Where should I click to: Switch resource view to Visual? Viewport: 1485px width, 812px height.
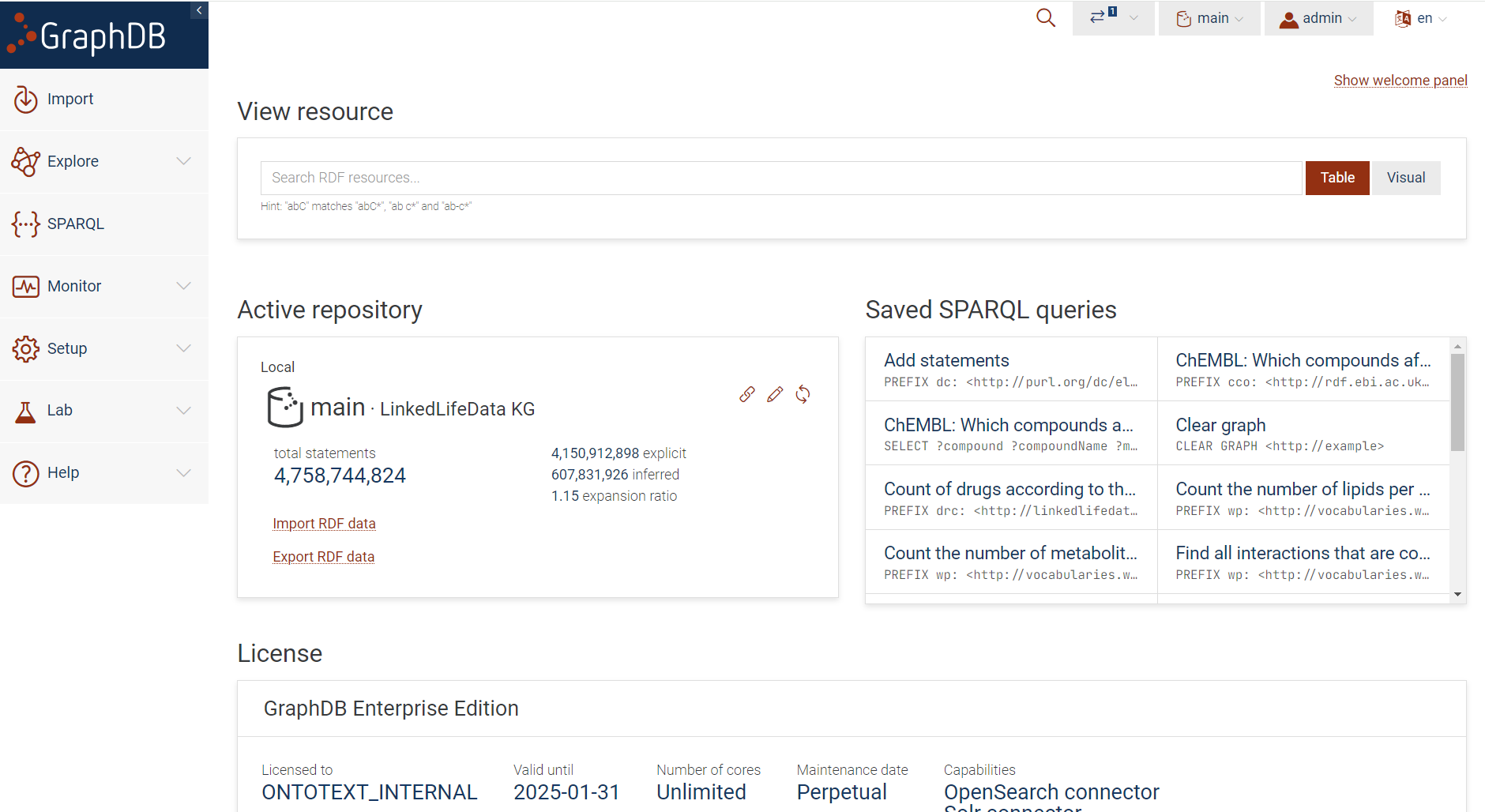click(x=1406, y=178)
